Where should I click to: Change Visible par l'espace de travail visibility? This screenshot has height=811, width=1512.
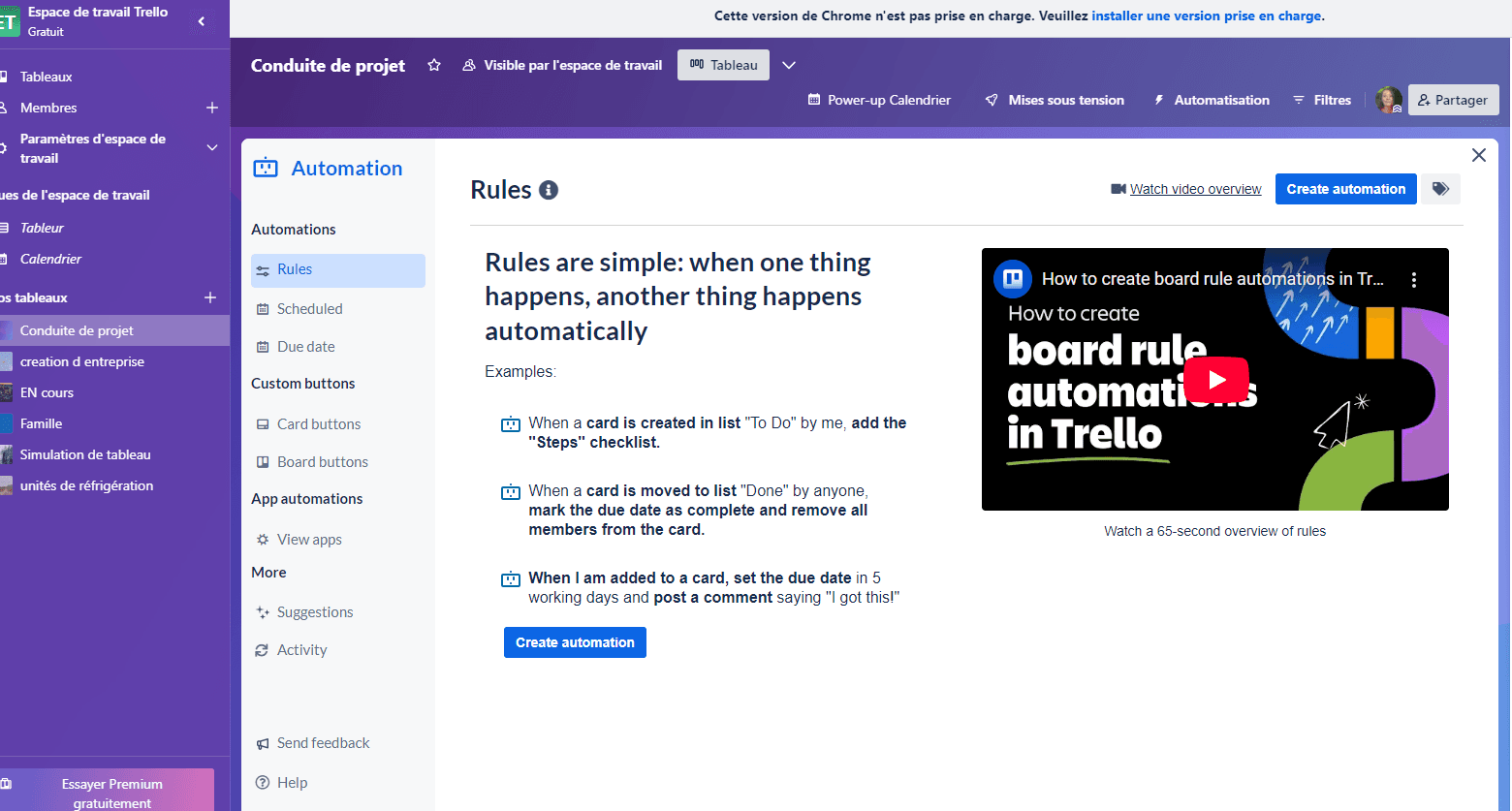562,65
